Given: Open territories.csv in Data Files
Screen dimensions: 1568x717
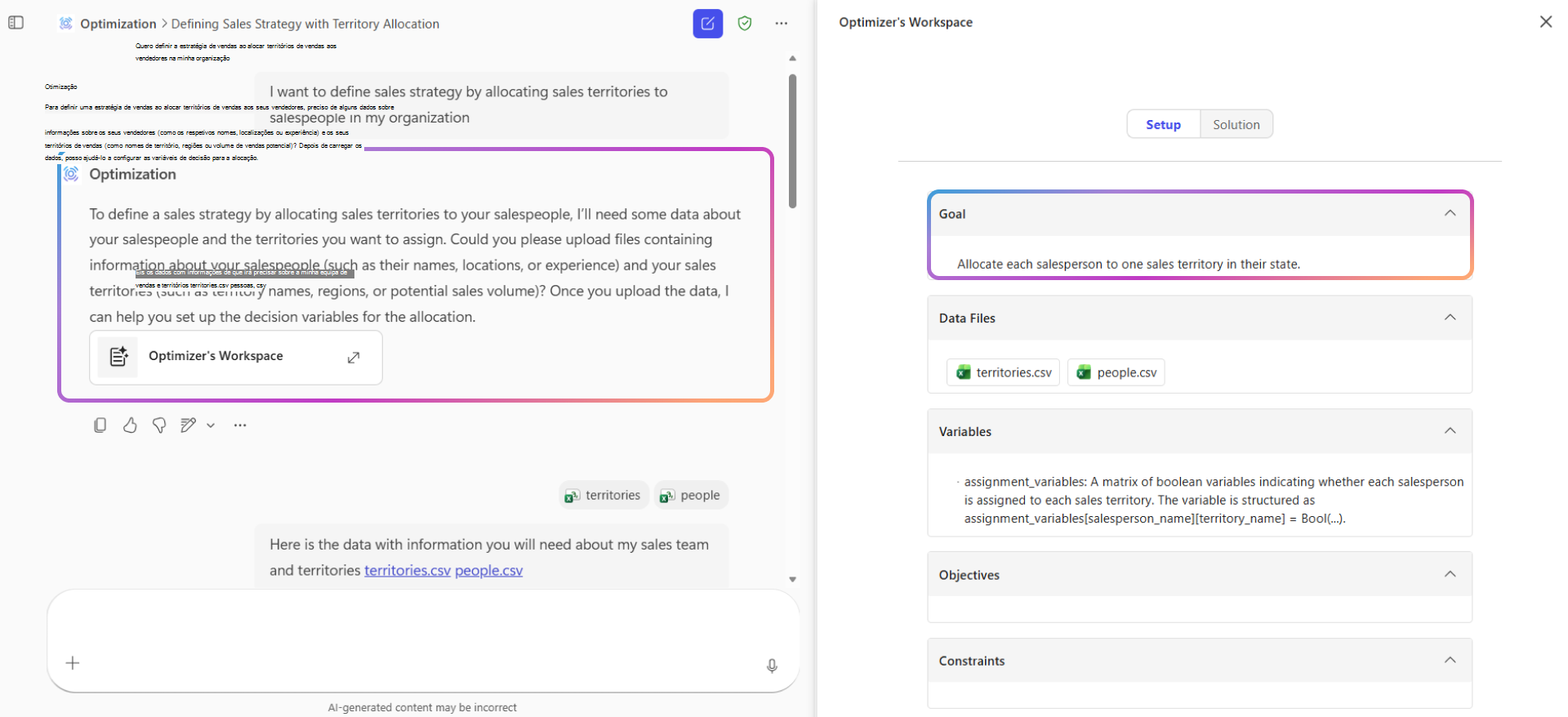Looking at the screenshot, I should tap(1004, 372).
